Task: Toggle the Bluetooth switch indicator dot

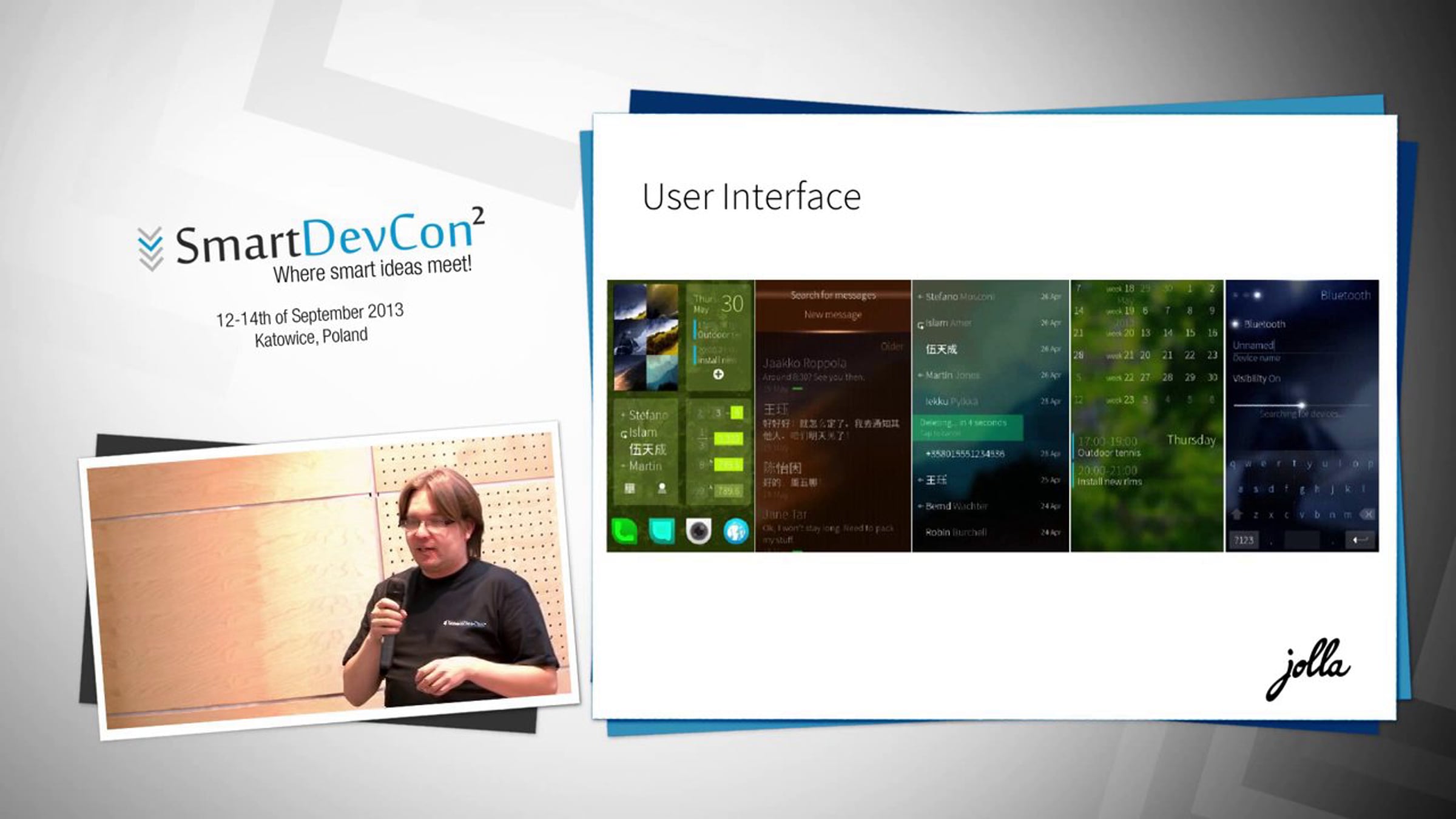Action: click(x=1235, y=324)
